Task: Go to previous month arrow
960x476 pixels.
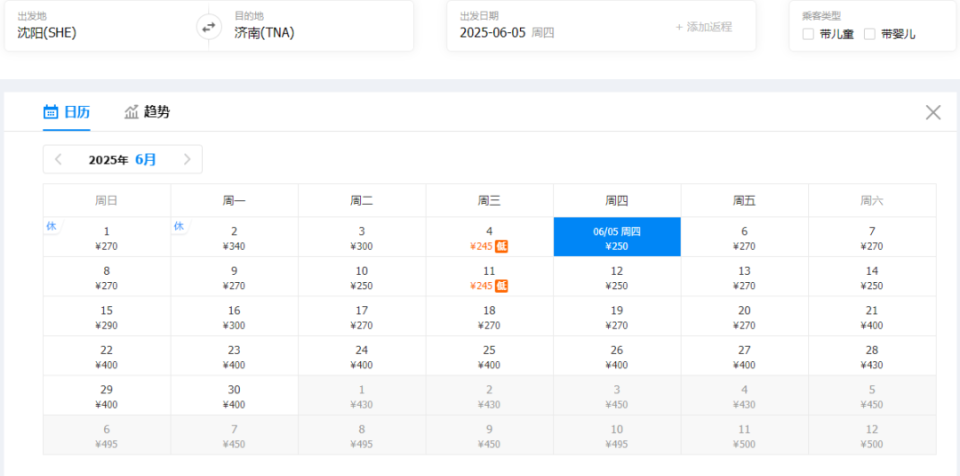Action: 59,160
